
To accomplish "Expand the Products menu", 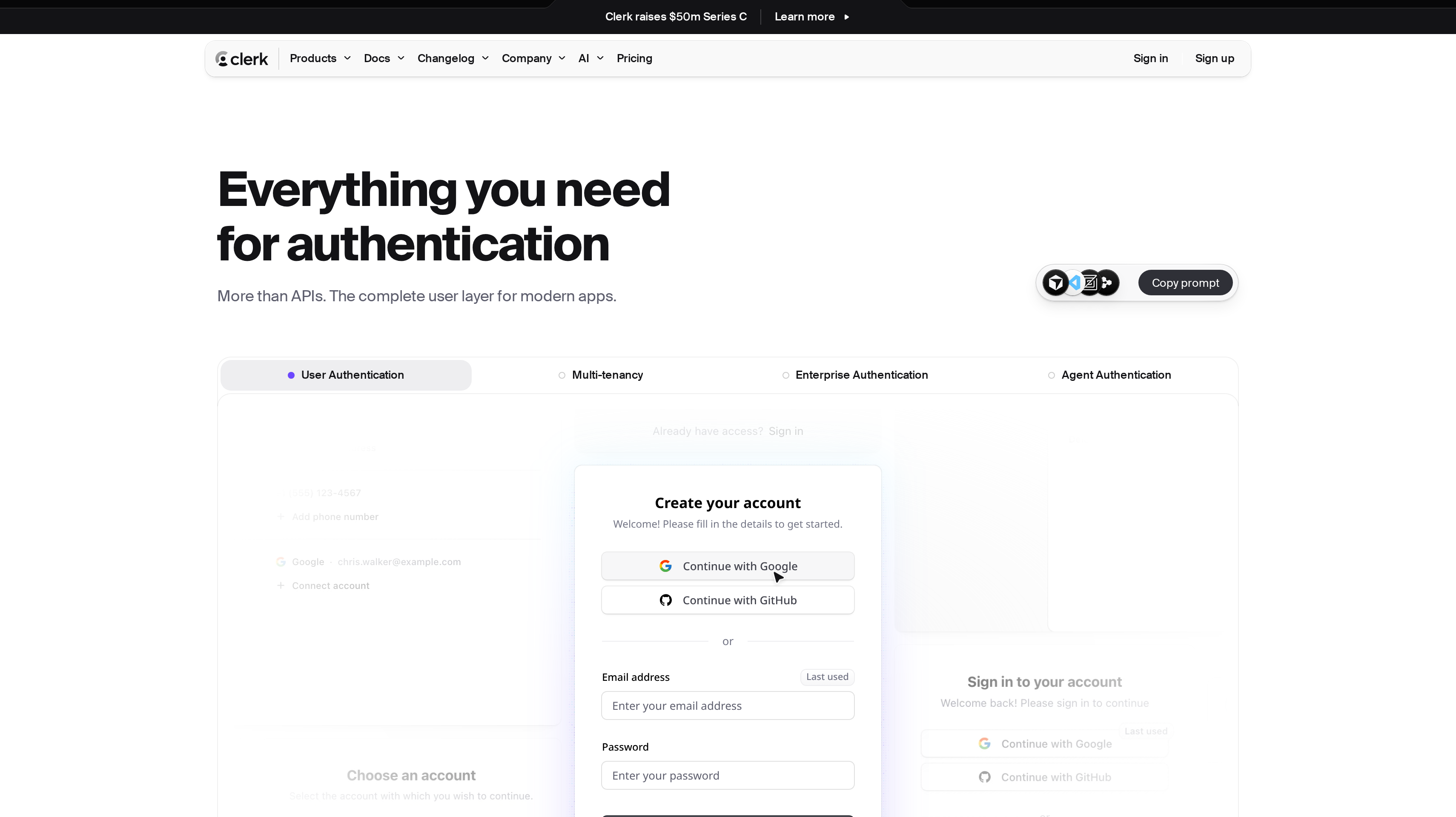I will [320, 58].
